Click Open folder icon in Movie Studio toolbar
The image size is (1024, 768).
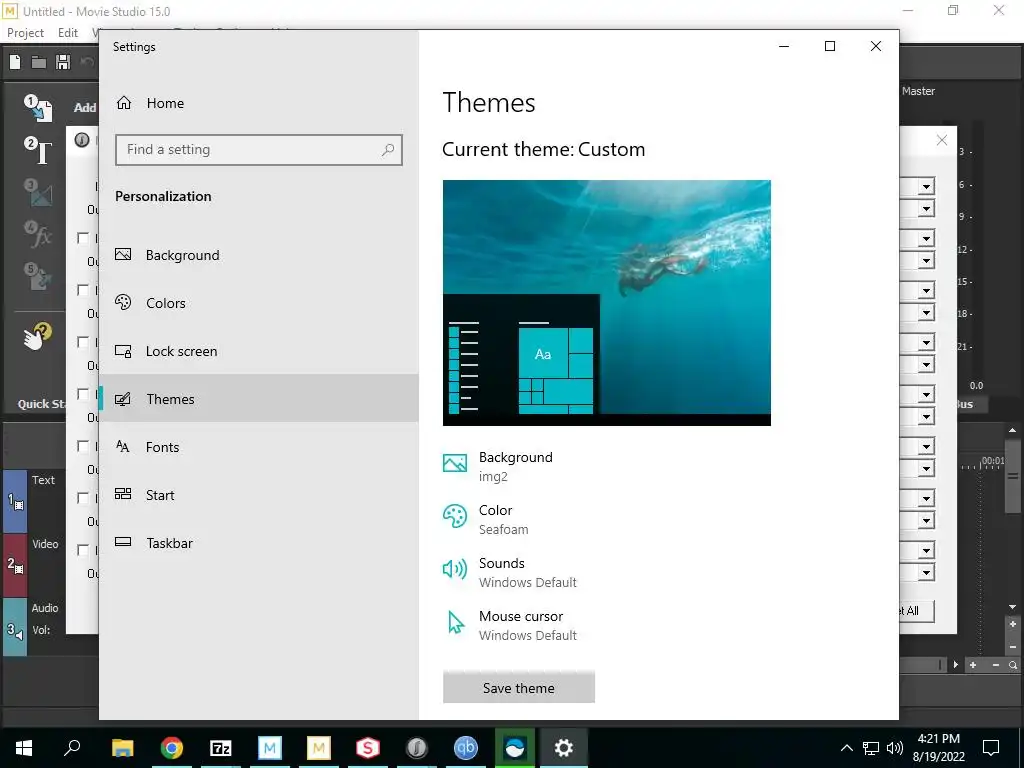39,62
